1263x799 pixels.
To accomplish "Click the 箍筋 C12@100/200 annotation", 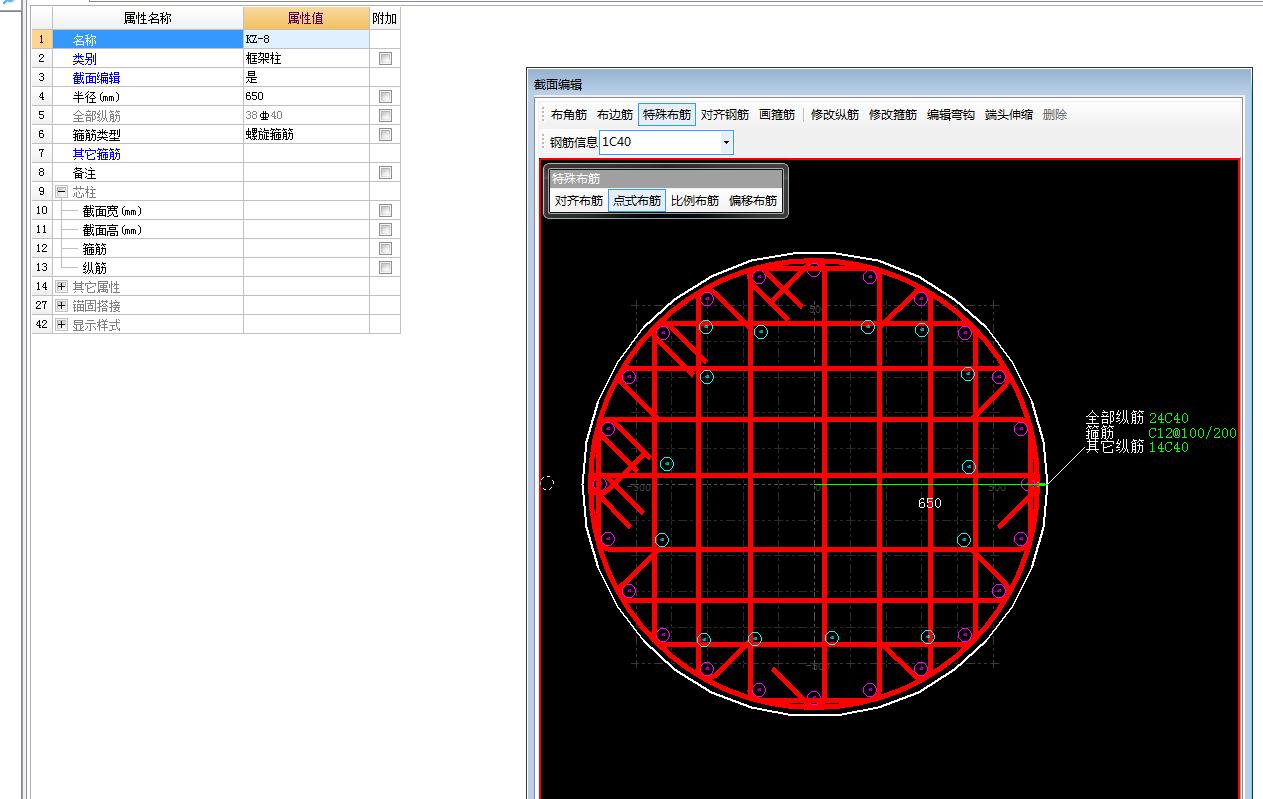I will [x=1161, y=433].
